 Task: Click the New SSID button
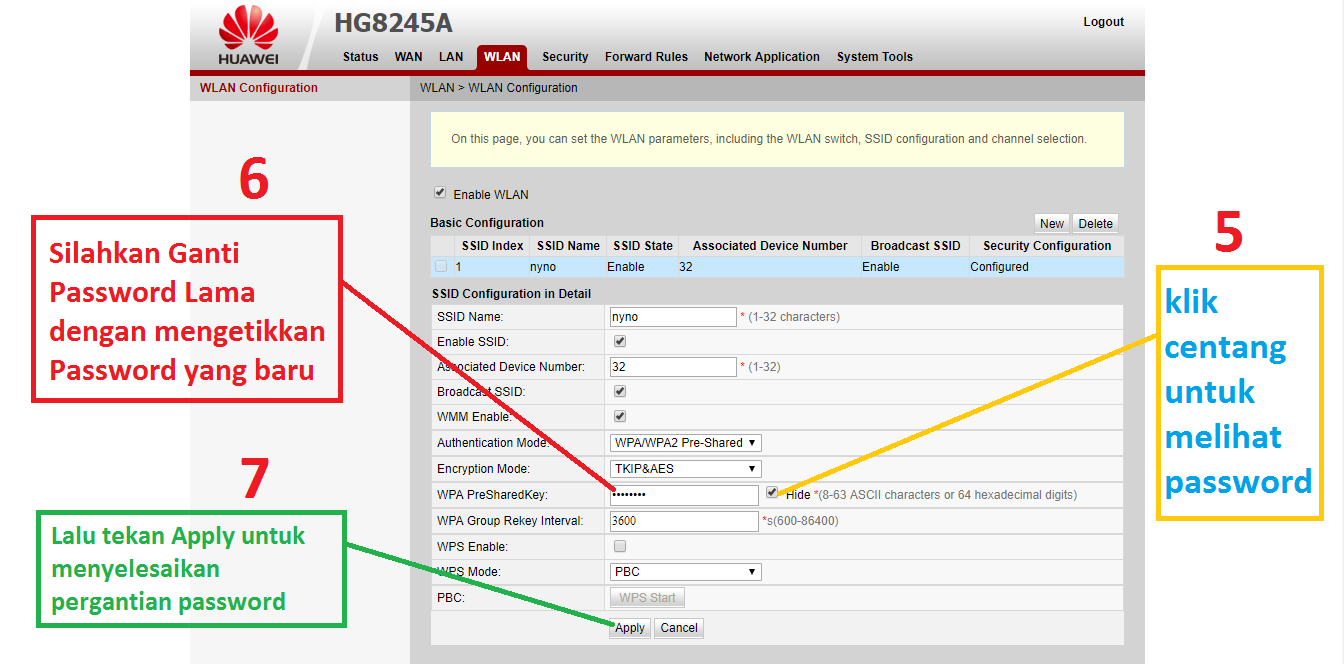1052,224
